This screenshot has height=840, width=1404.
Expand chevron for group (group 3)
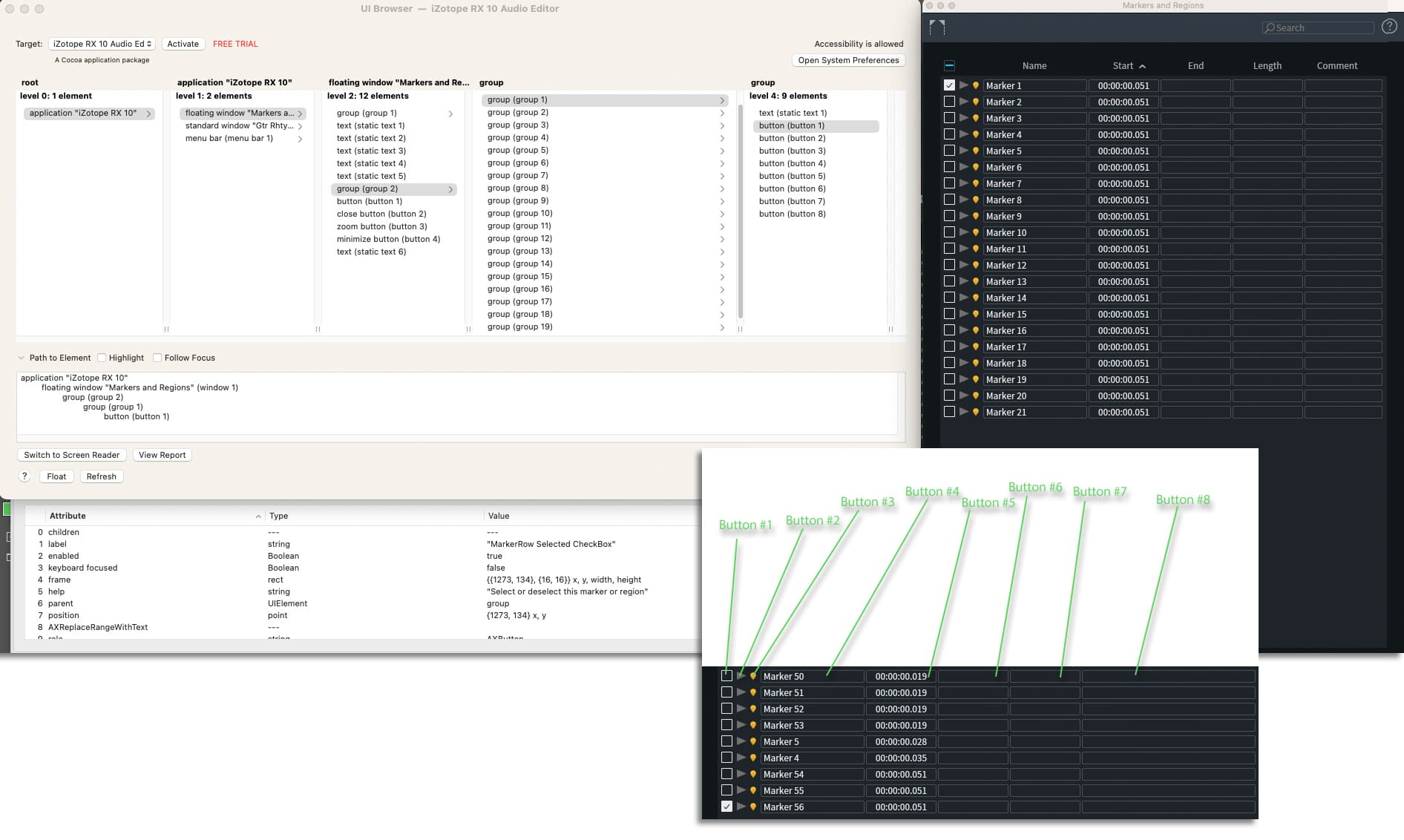tap(722, 125)
